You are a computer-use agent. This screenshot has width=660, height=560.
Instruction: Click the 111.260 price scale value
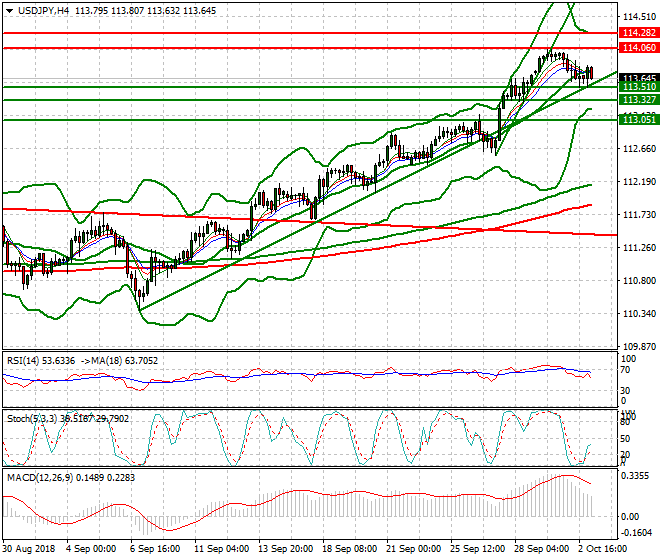(x=639, y=248)
